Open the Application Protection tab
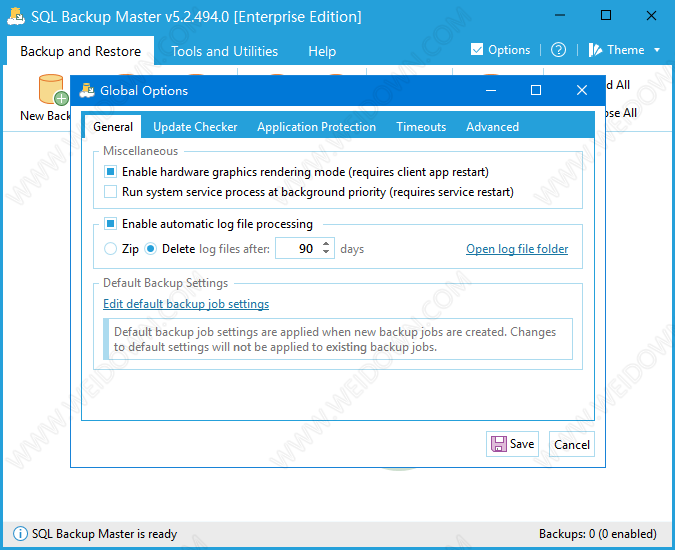Image resolution: width=675 pixels, height=550 pixels. click(x=316, y=127)
